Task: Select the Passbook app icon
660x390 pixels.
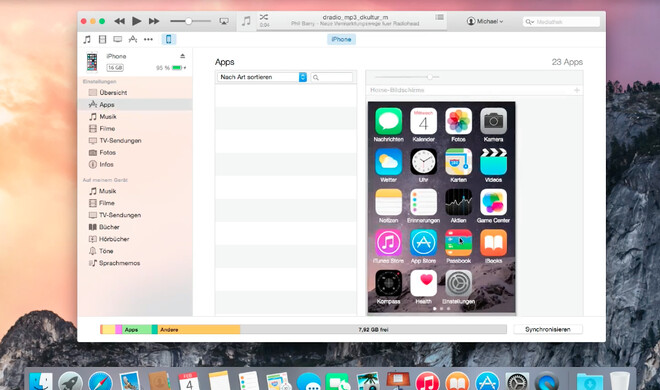Action: point(458,243)
